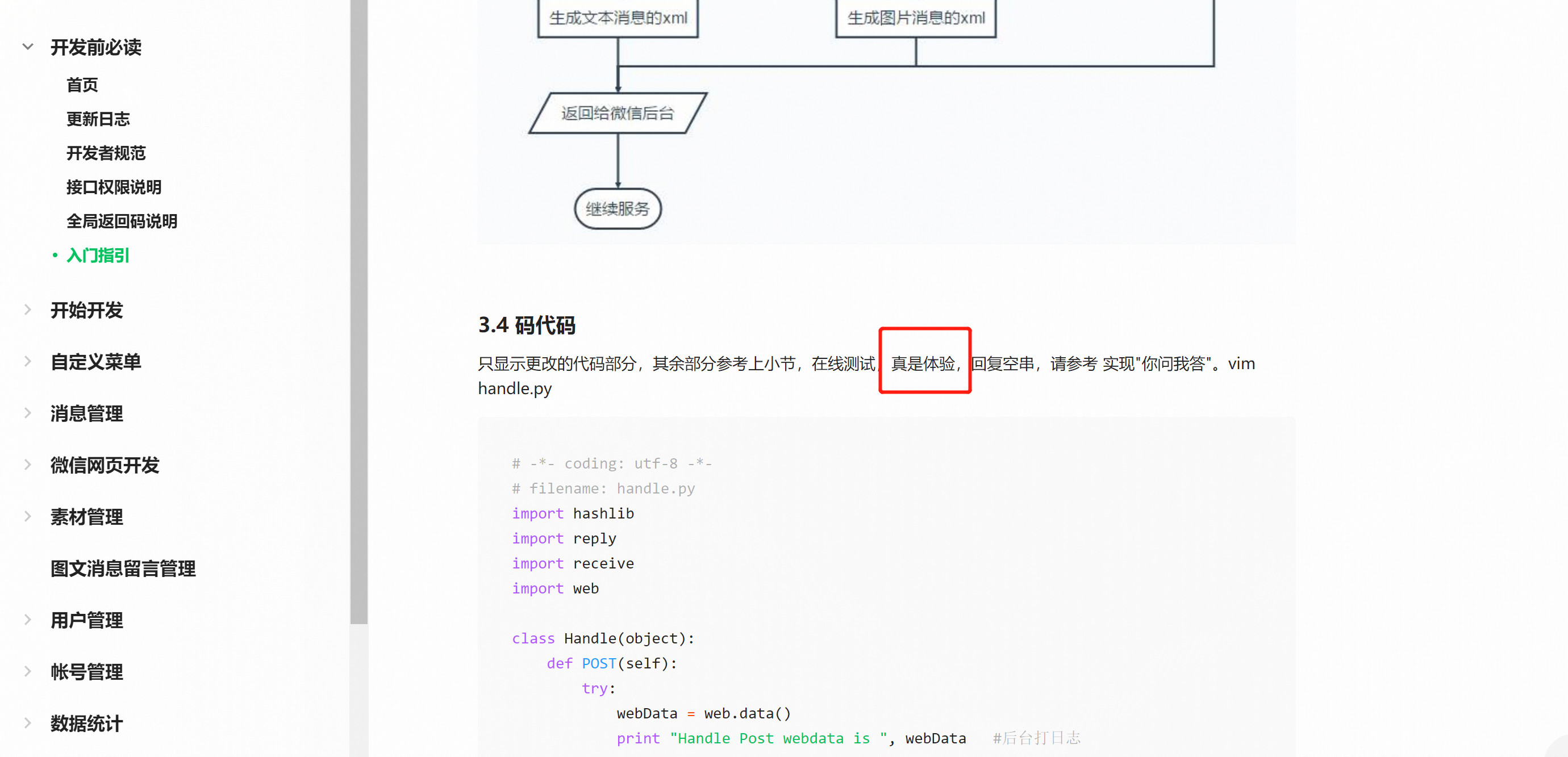
Task: Expand the 微信网页开发 section chevron
Action: click(x=27, y=465)
